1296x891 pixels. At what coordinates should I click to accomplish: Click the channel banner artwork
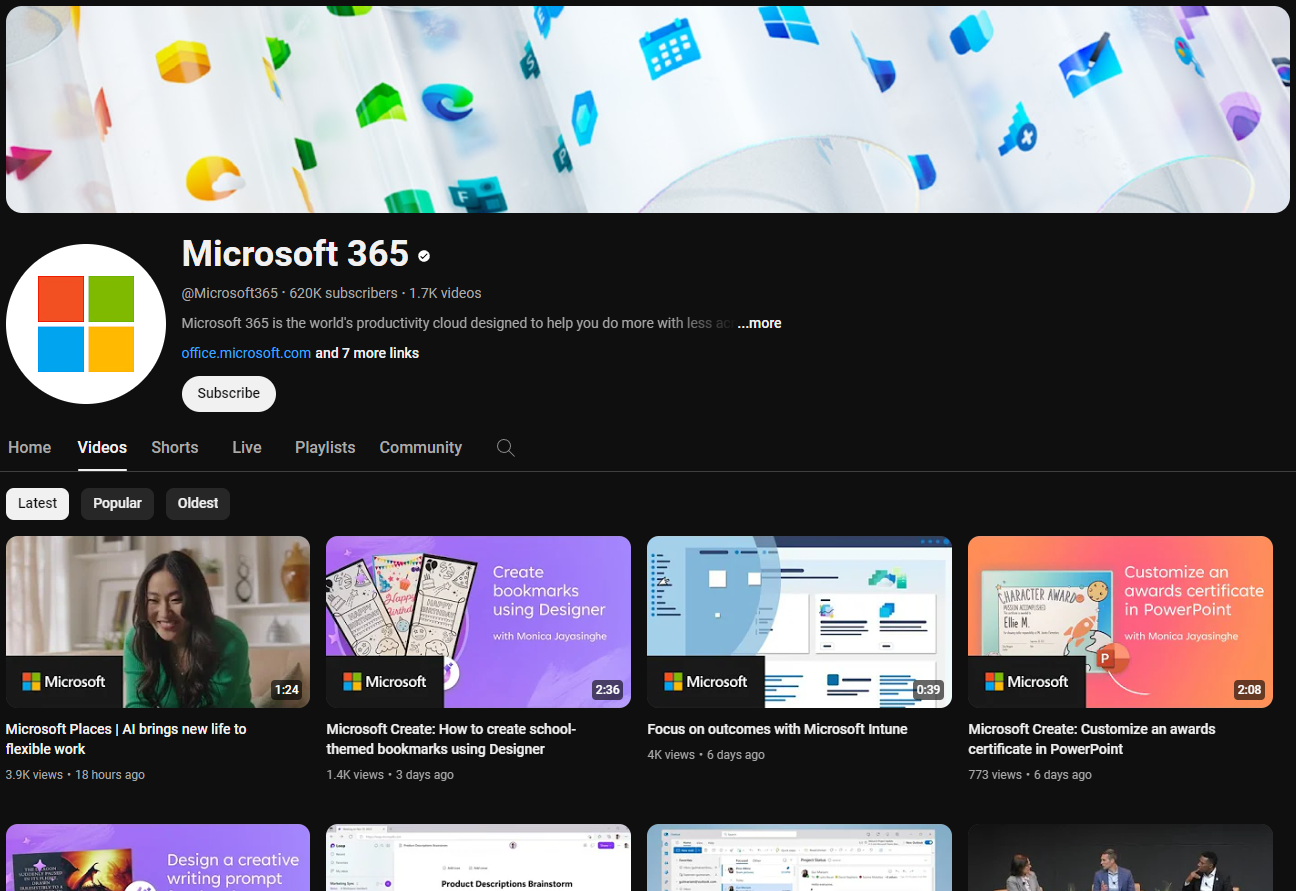click(x=648, y=108)
